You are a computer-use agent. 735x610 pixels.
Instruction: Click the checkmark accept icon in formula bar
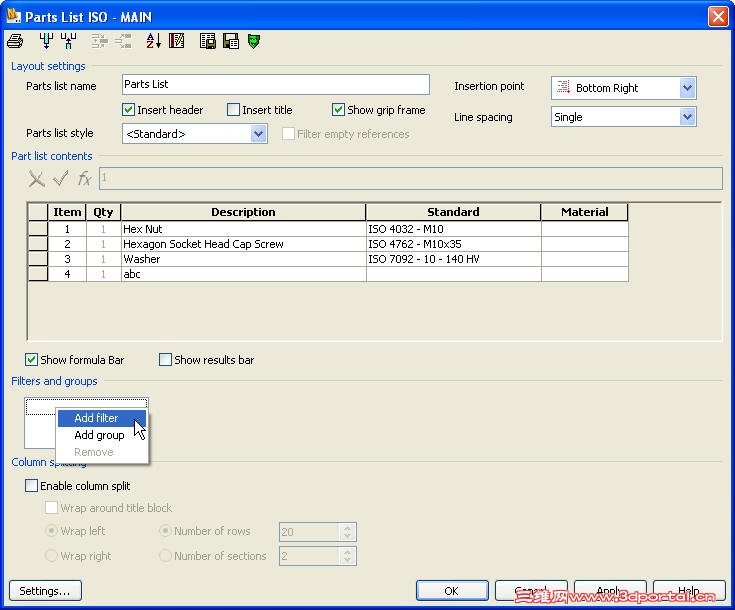61,178
